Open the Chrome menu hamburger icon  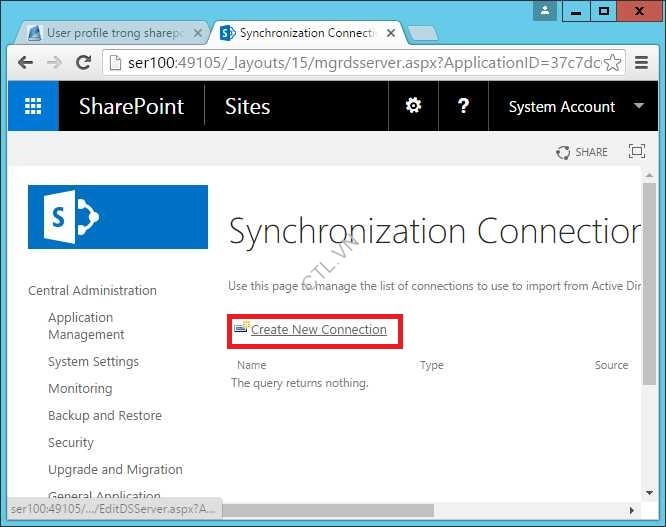pyautogui.click(x=640, y=63)
